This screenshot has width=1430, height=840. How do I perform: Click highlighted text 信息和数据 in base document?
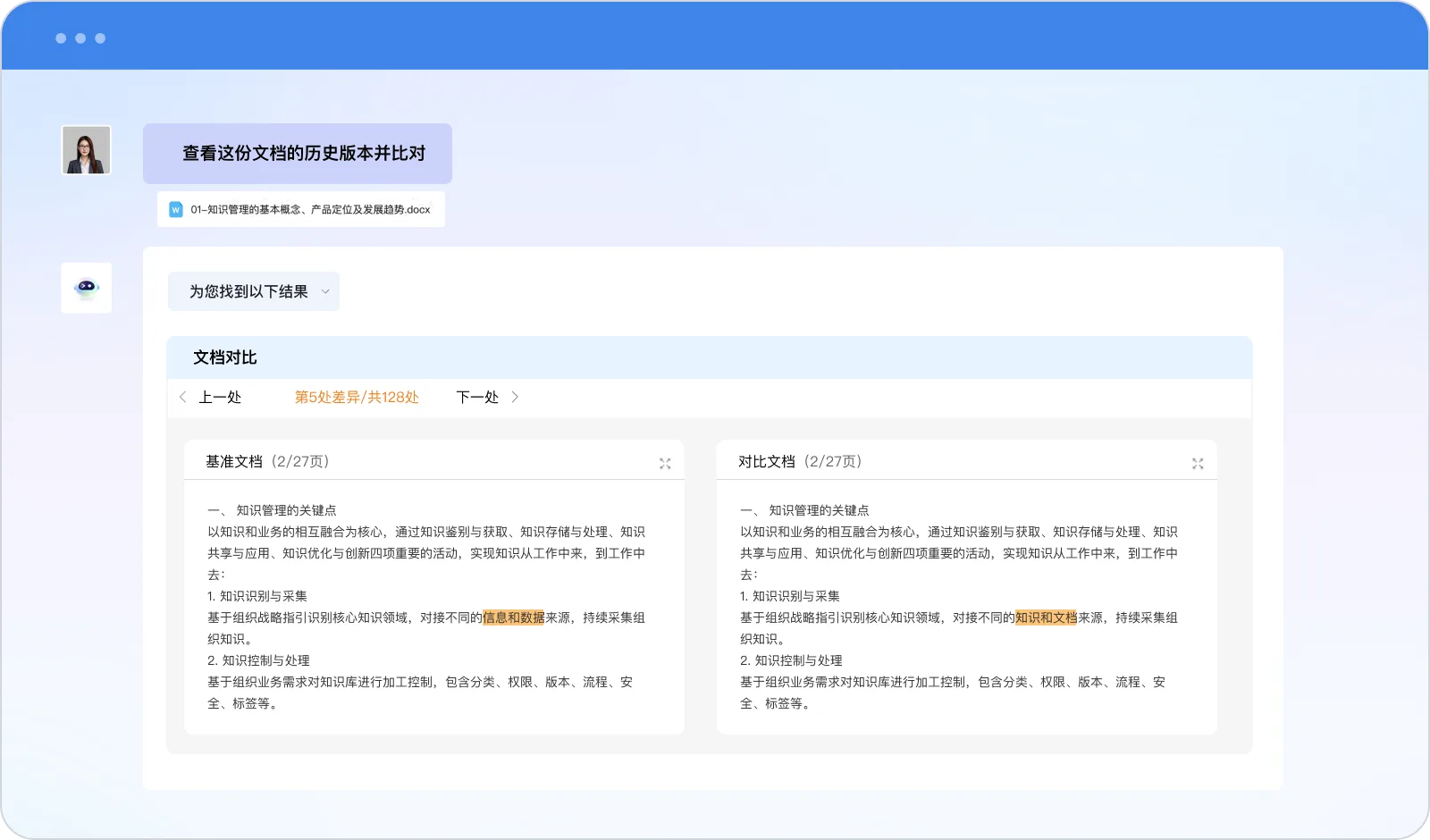pyautogui.click(x=514, y=617)
